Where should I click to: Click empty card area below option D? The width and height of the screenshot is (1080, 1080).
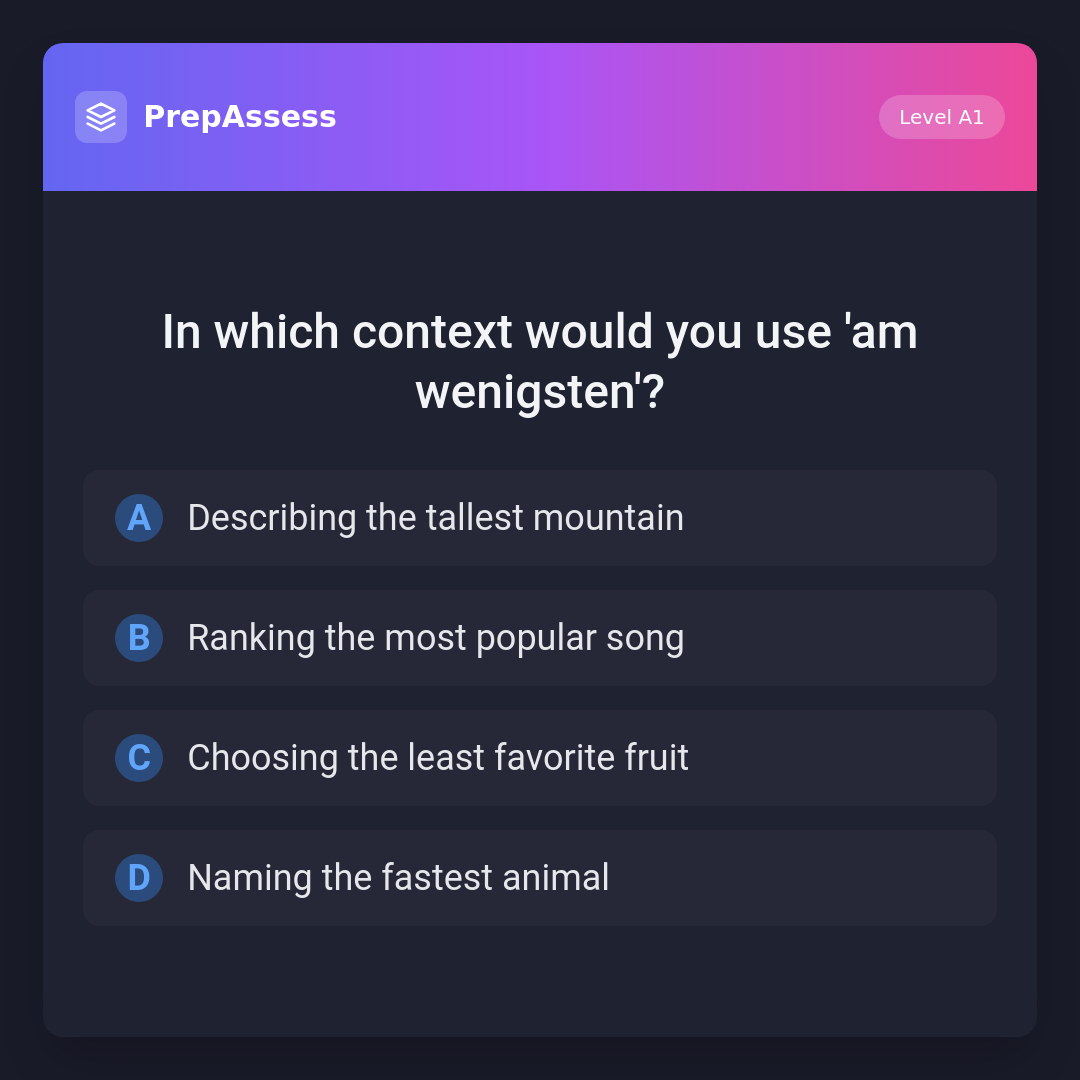pyautogui.click(x=540, y=980)
